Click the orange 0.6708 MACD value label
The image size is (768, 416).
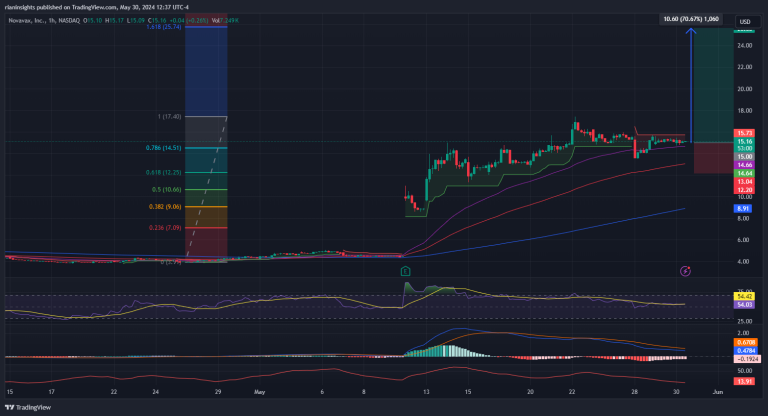pos(744,342)
